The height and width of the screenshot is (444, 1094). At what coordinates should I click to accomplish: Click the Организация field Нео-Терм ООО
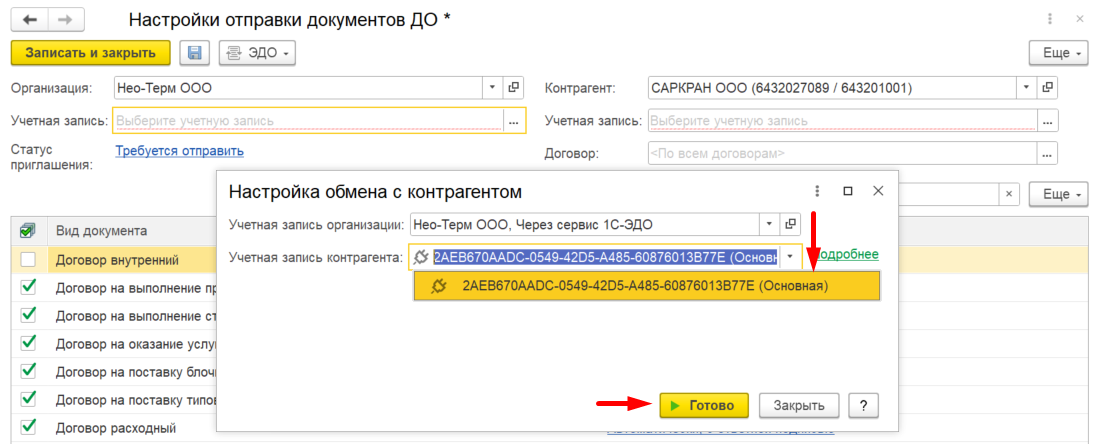point(298,87)
